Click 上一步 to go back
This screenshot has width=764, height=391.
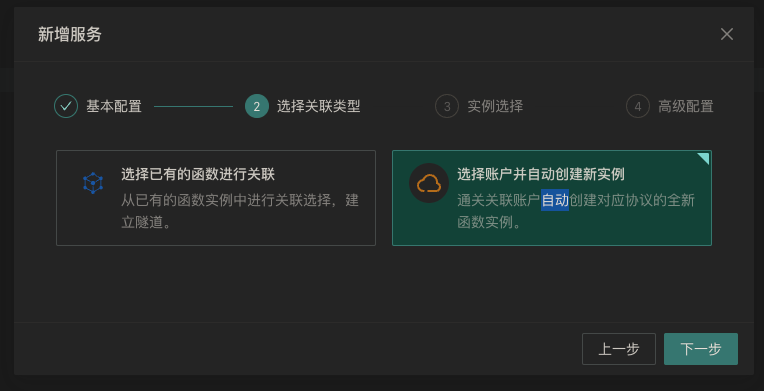(619, 349)
